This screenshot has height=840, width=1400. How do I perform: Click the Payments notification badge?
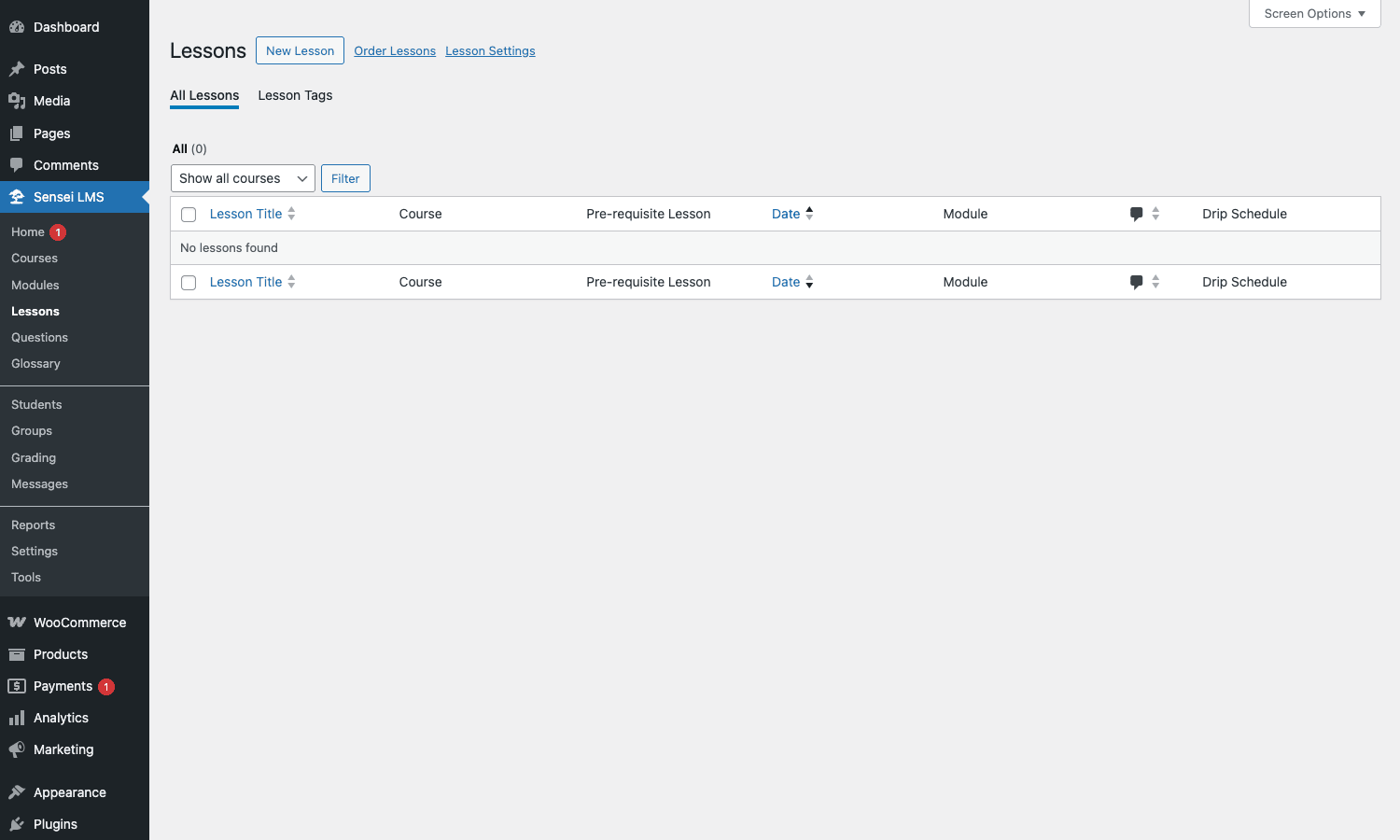(106, 687)
